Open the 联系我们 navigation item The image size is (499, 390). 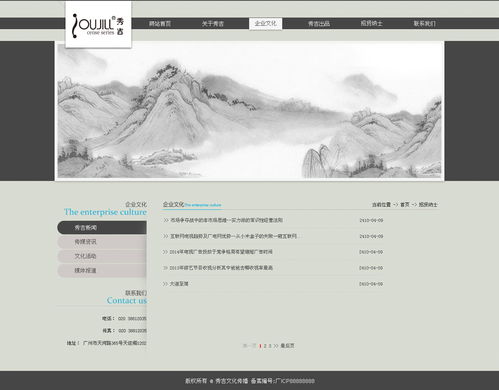coord(425,24)
